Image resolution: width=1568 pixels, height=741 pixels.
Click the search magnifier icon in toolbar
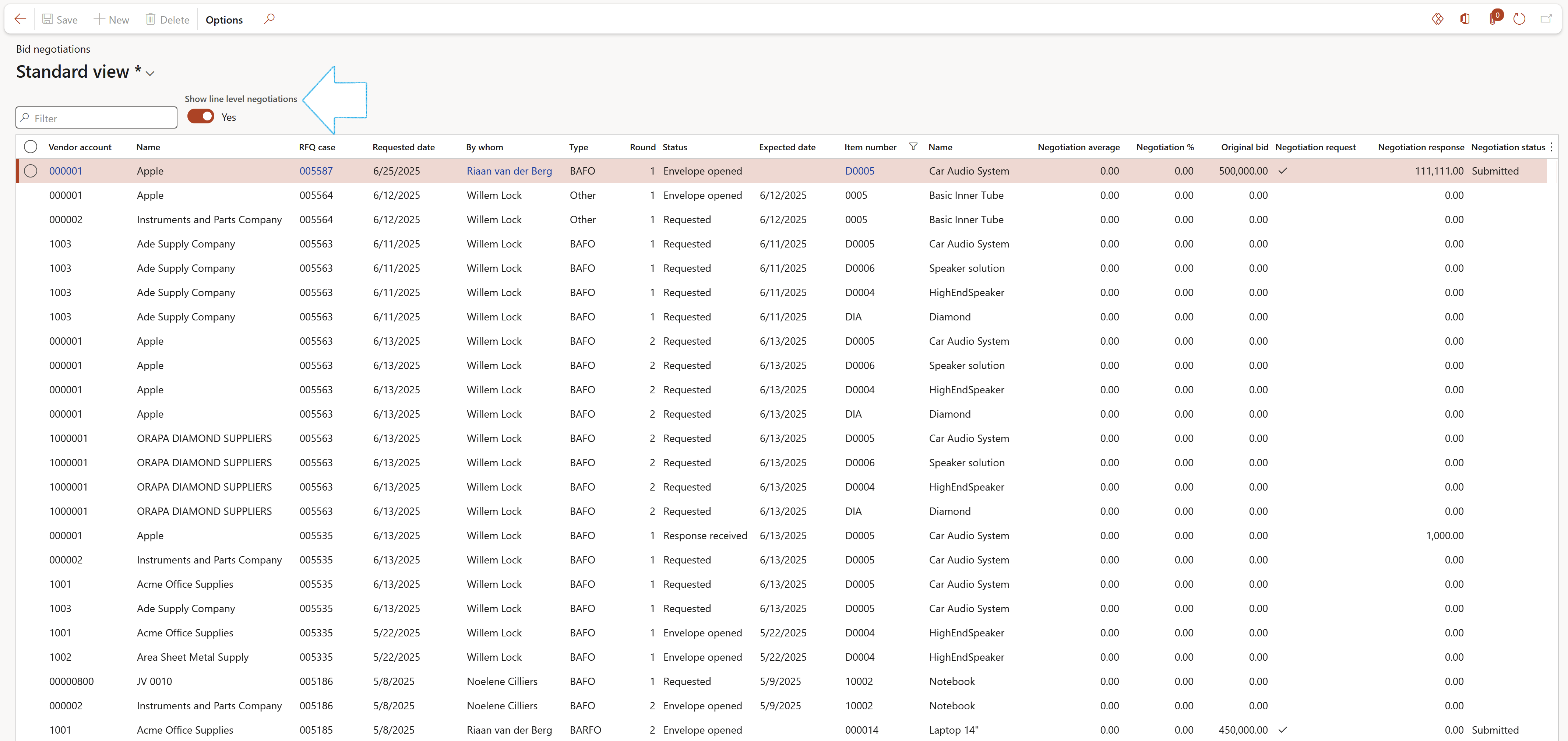pos(269,19)
